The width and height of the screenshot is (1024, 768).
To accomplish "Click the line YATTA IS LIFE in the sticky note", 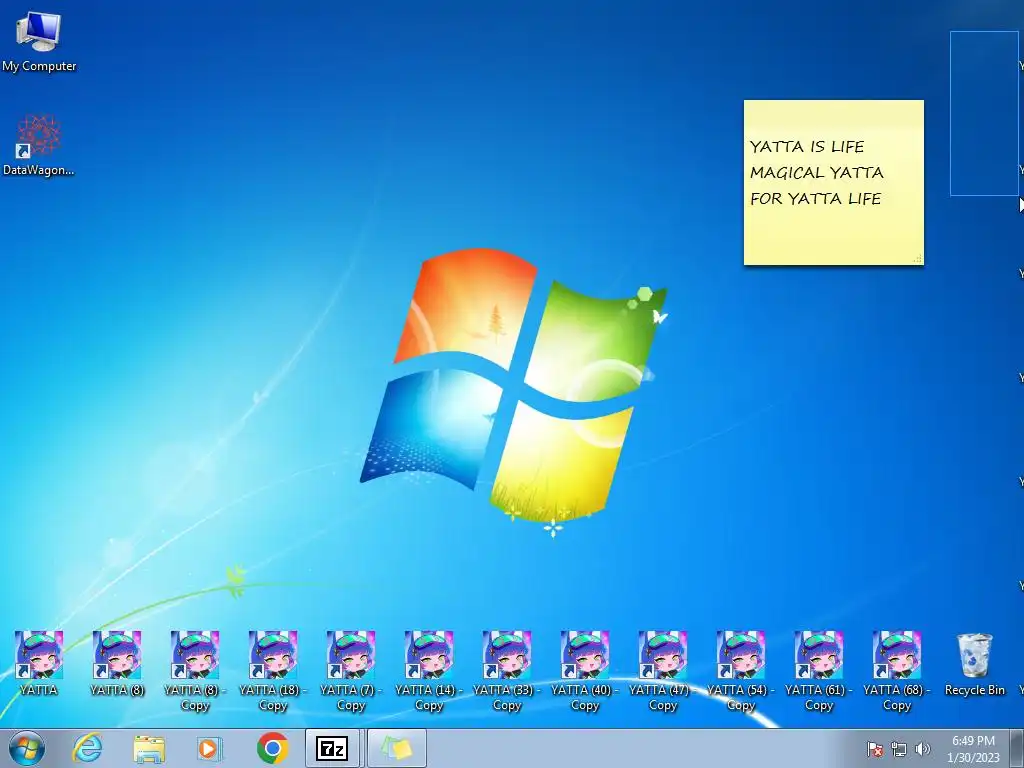I will coord(807,146).
